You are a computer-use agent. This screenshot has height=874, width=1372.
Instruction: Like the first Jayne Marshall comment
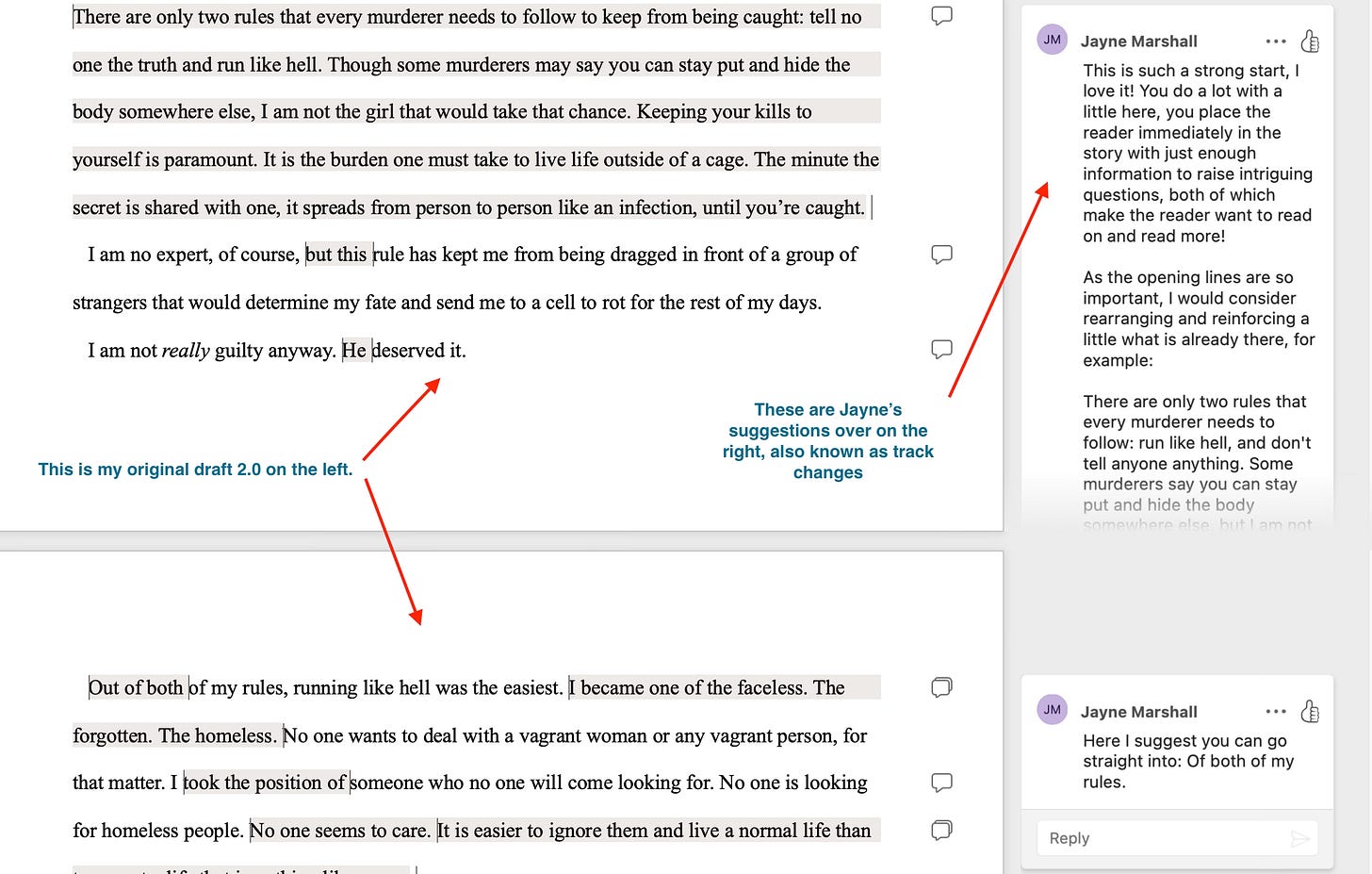(x=1310, y=41)
